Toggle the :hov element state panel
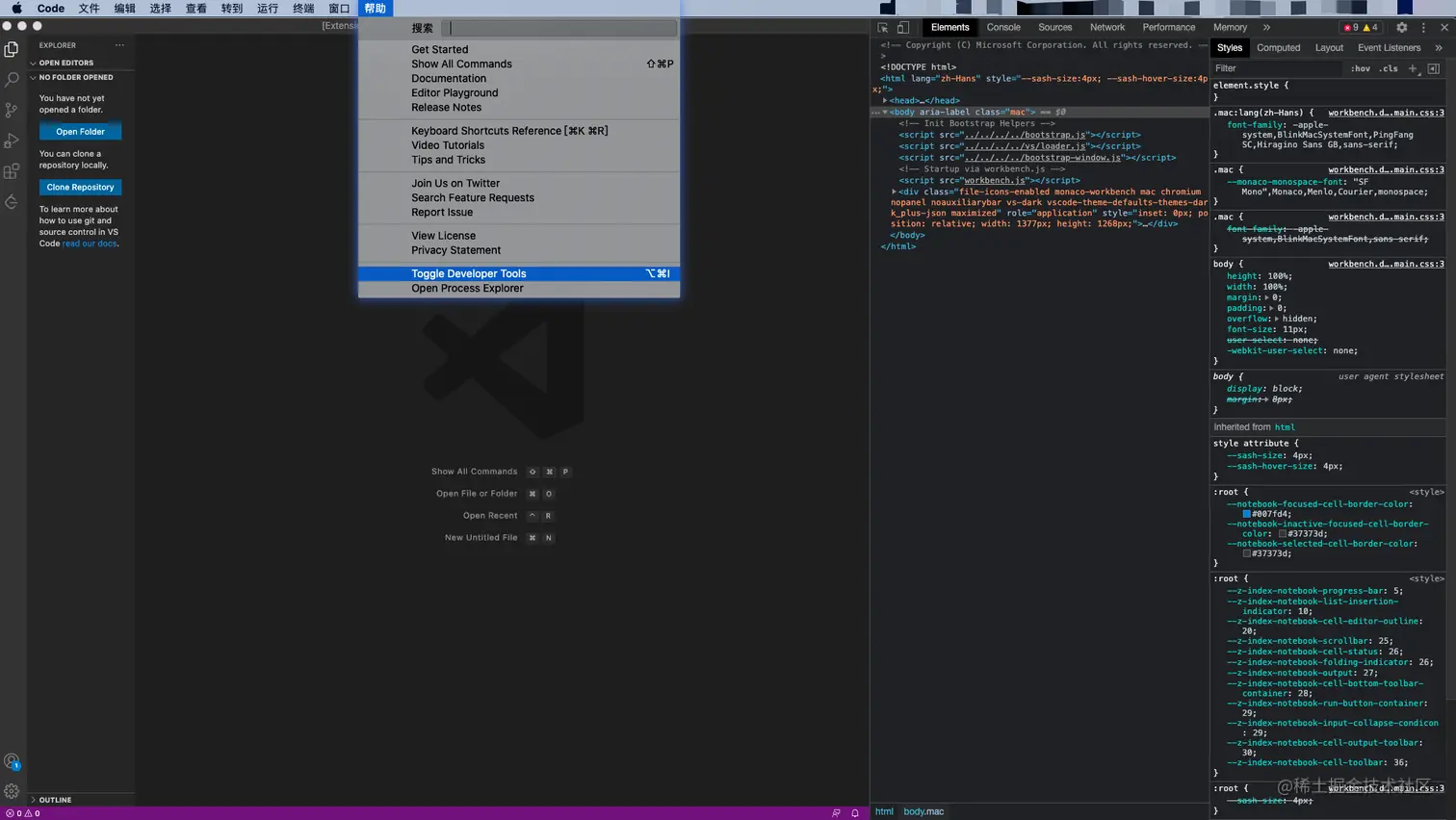The height and width of the screenshot is (820, 1456). pyautogui.click(x=1360, y=68)
